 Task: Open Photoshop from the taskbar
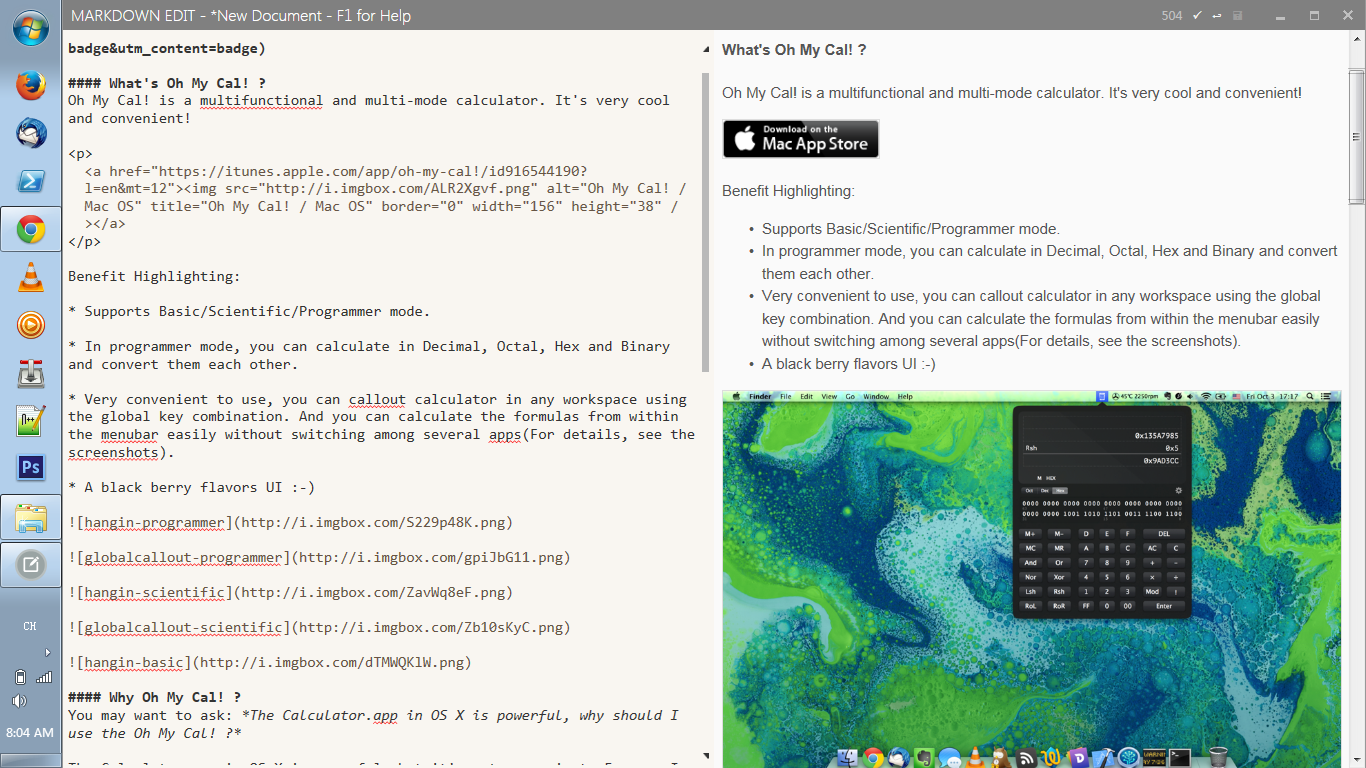(30, 468)
